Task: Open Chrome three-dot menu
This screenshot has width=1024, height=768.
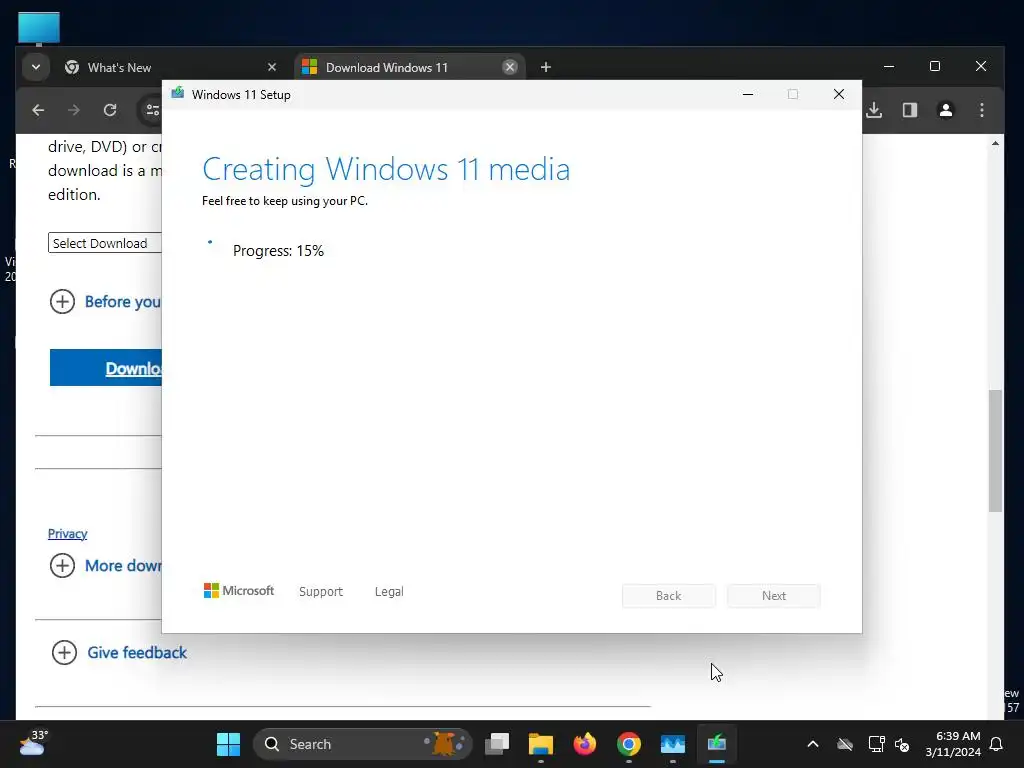Action: (x=982, y=110)
